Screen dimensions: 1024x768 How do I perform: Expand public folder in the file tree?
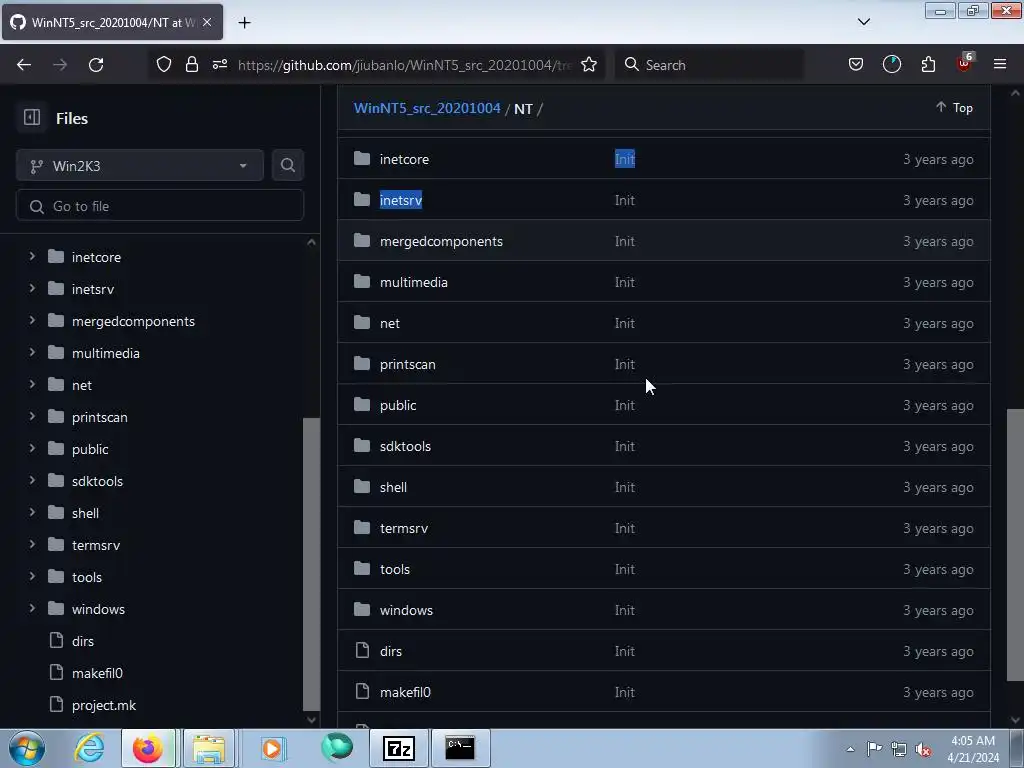[x=32, y=448]
